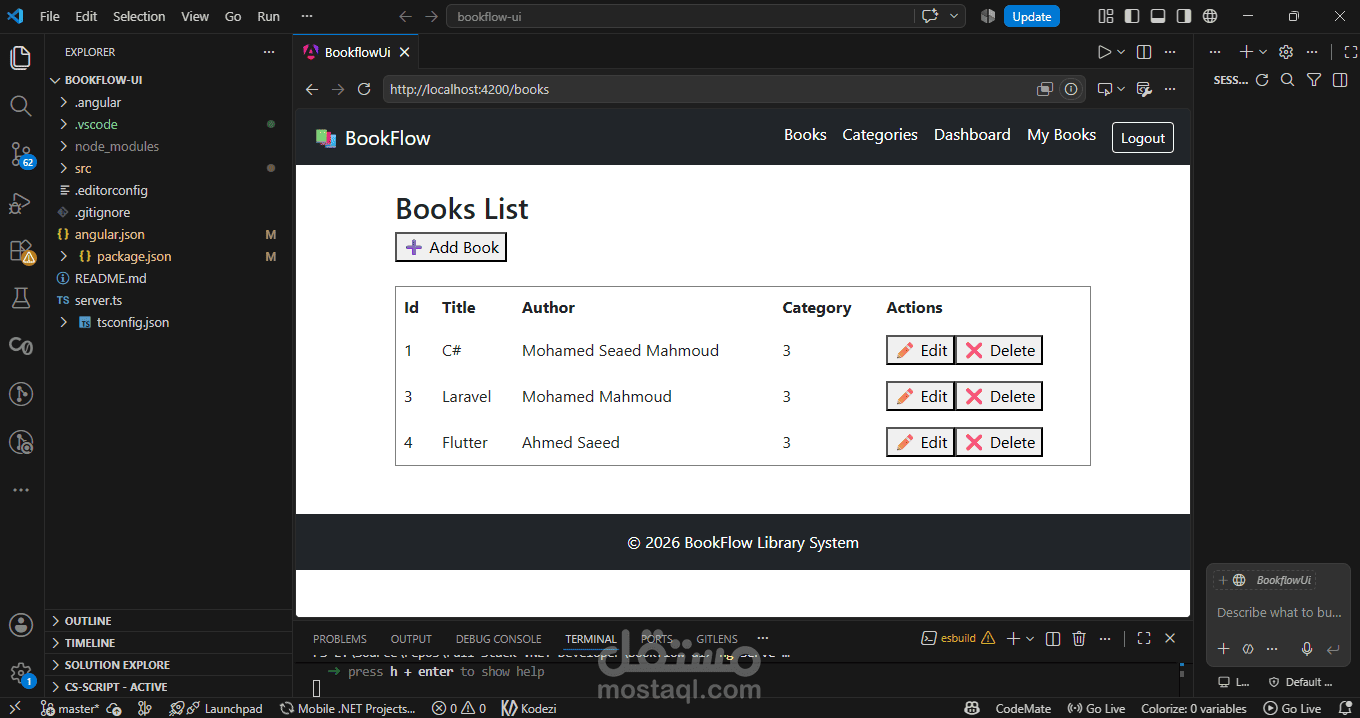Click the Add Book button
1360x718 pixels.
click(x=451, y=247)
